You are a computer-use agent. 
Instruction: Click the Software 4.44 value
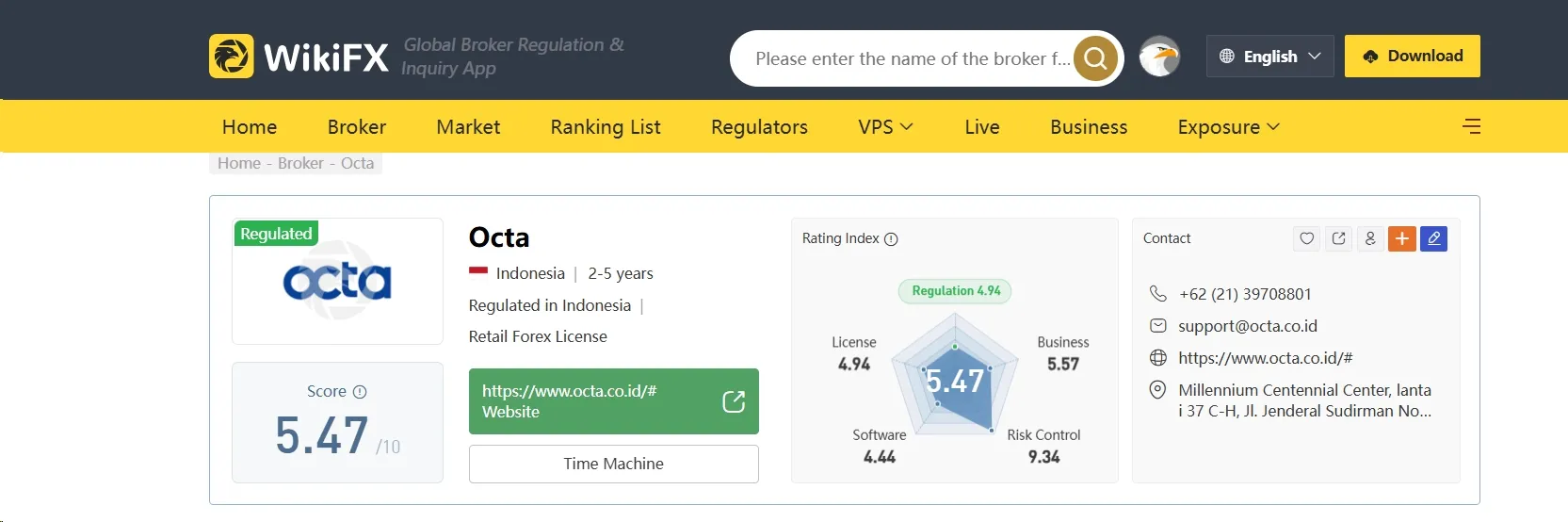880,457
